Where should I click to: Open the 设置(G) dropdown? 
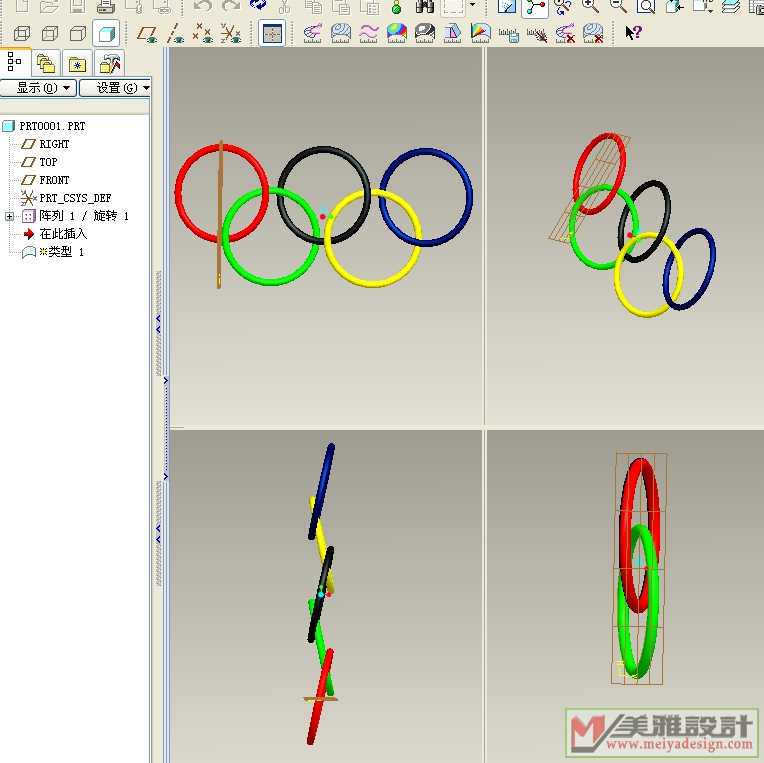pos(115,88)
